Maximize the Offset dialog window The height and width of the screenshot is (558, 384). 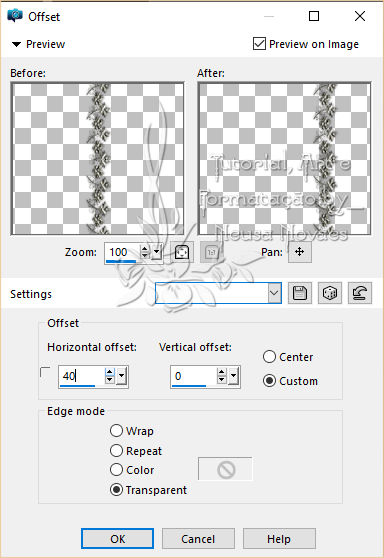coord(314,16)
